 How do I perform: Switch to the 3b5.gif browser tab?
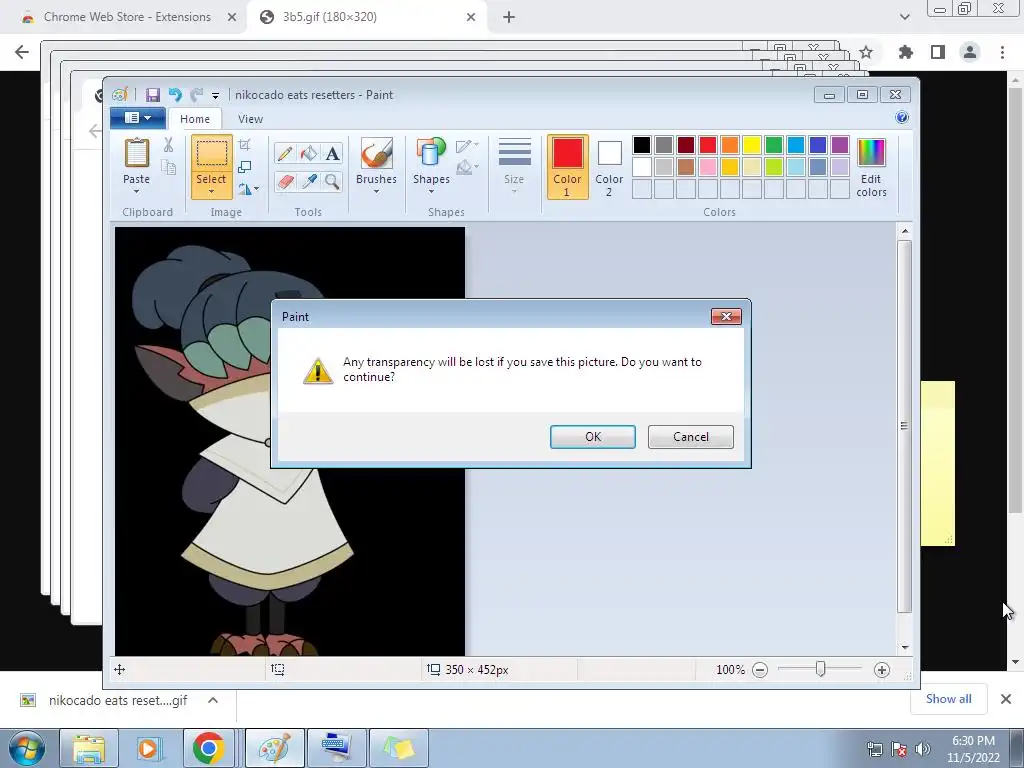[x=366, y=17]
